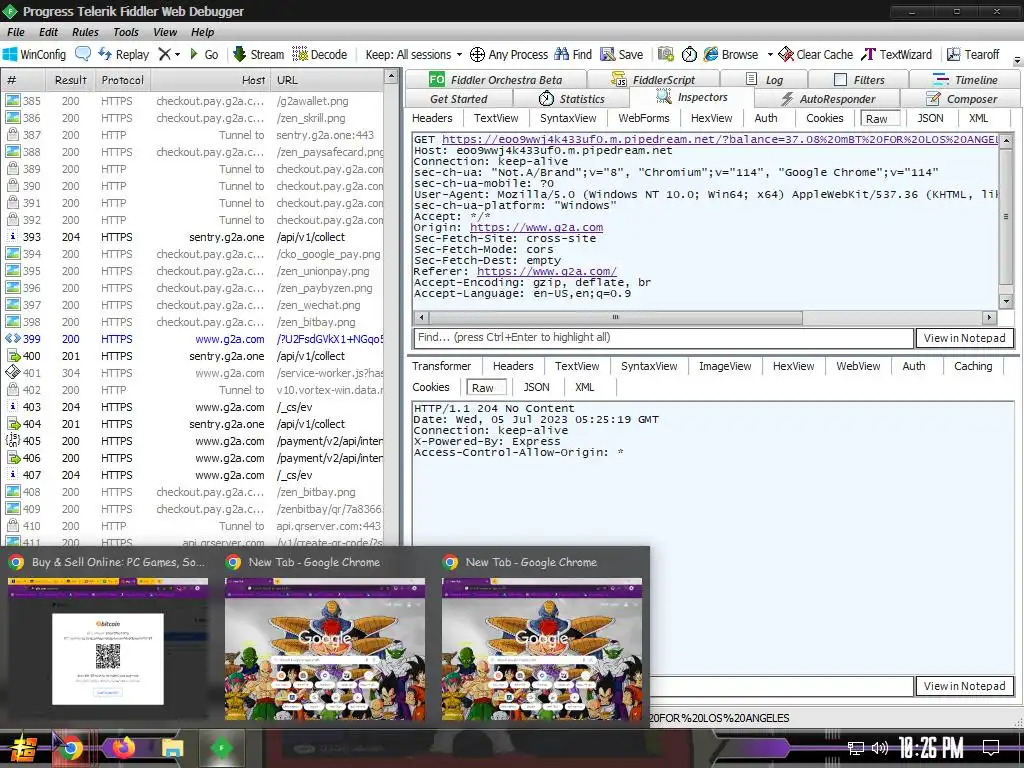This screenshot has height=768, width=1024.
Task: Click the Origin https://www.g2a.com link
Action: 536,227
